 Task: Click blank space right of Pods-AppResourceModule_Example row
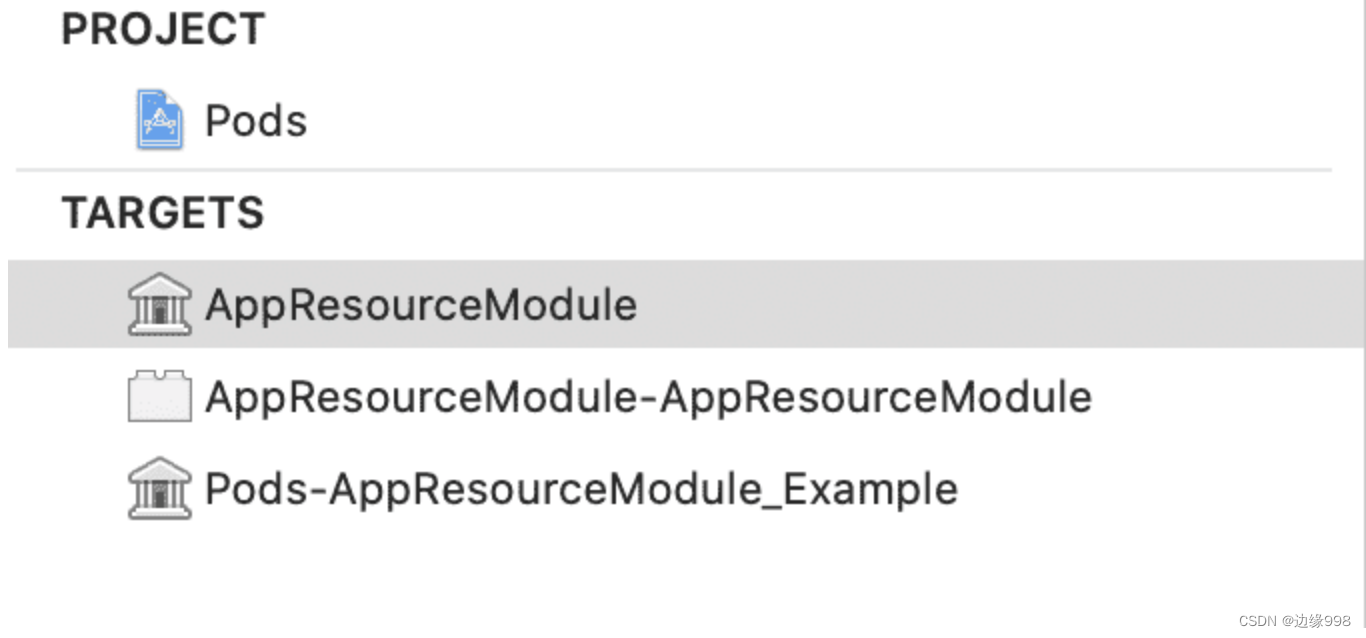pyautogui.click(x=1150, y=490)
